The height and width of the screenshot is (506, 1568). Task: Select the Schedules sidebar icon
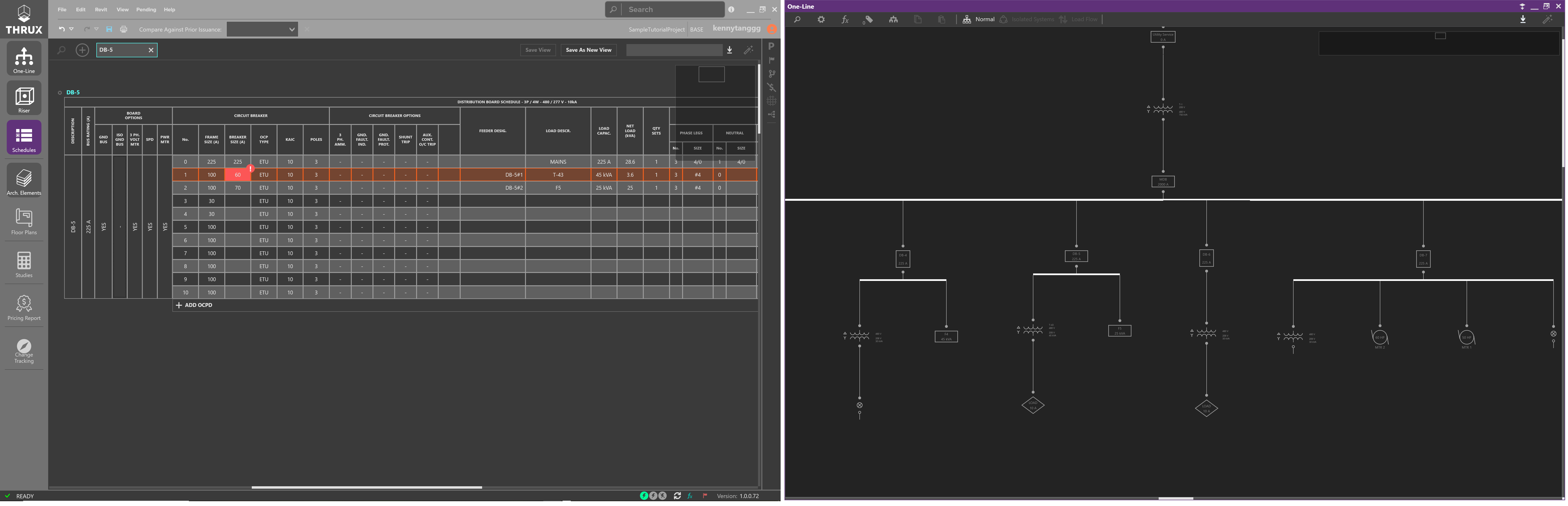tap(24, 137)
